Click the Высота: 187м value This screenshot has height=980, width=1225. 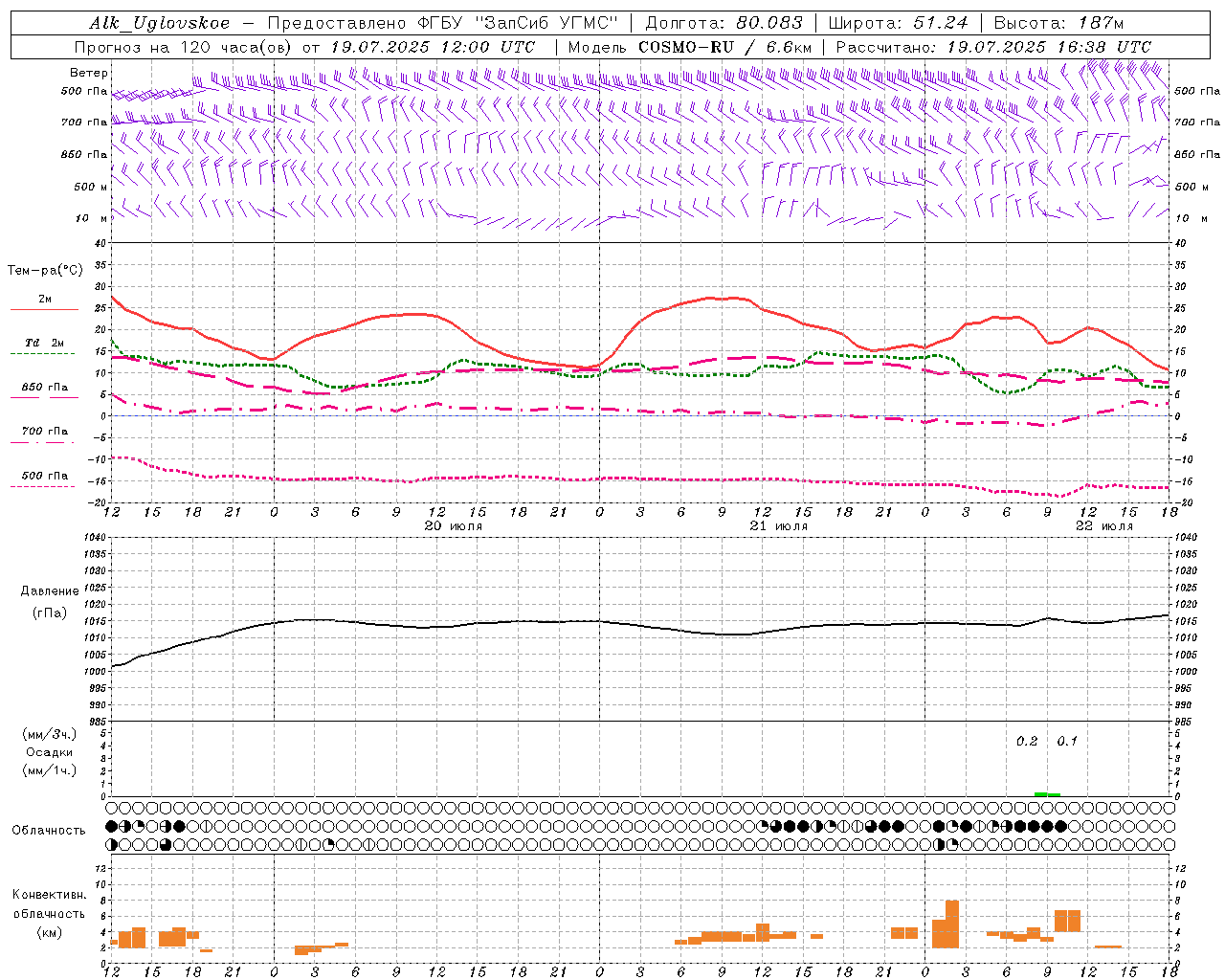tap(1058, 23)
